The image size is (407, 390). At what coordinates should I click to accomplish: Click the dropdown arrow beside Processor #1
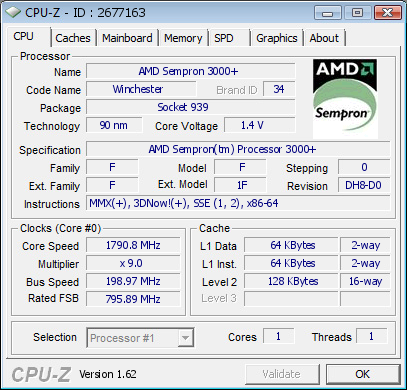(185, 338)
